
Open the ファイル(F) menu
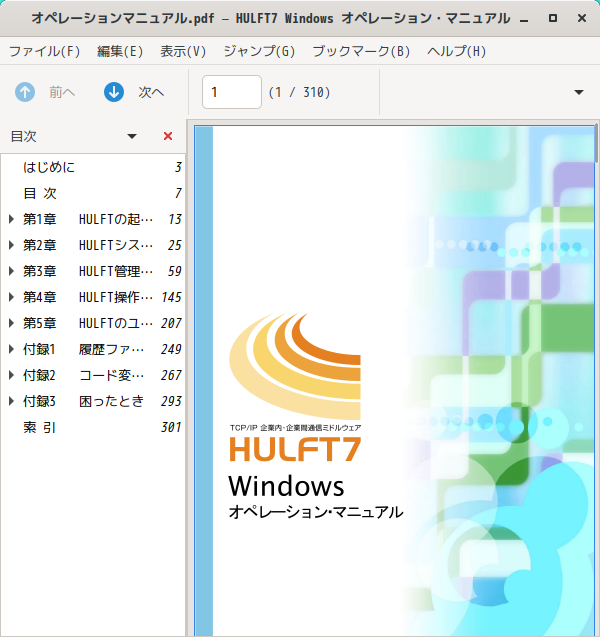45,51
